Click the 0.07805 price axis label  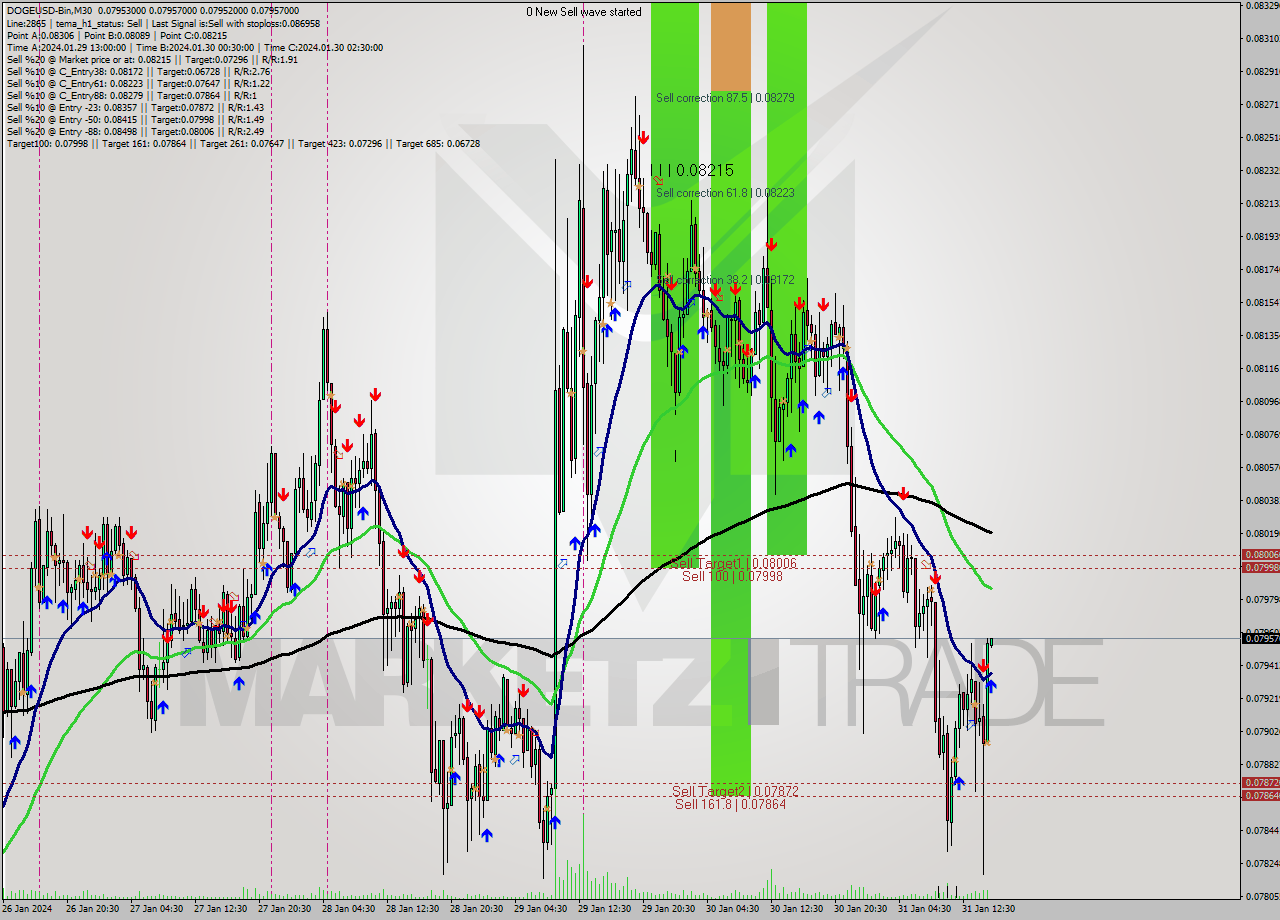(1263, 896)
